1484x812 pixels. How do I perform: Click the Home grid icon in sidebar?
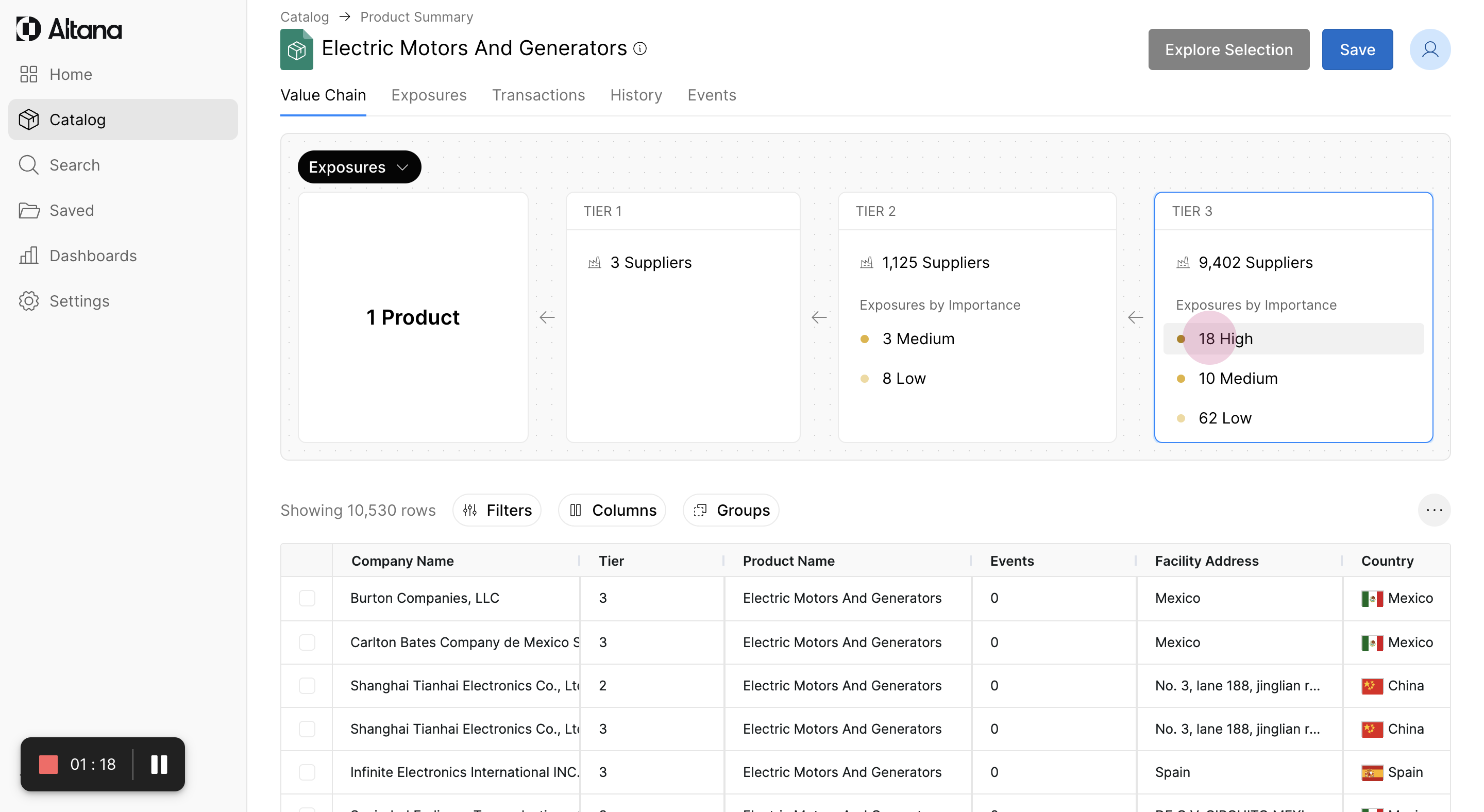click(x=28, y=74)
